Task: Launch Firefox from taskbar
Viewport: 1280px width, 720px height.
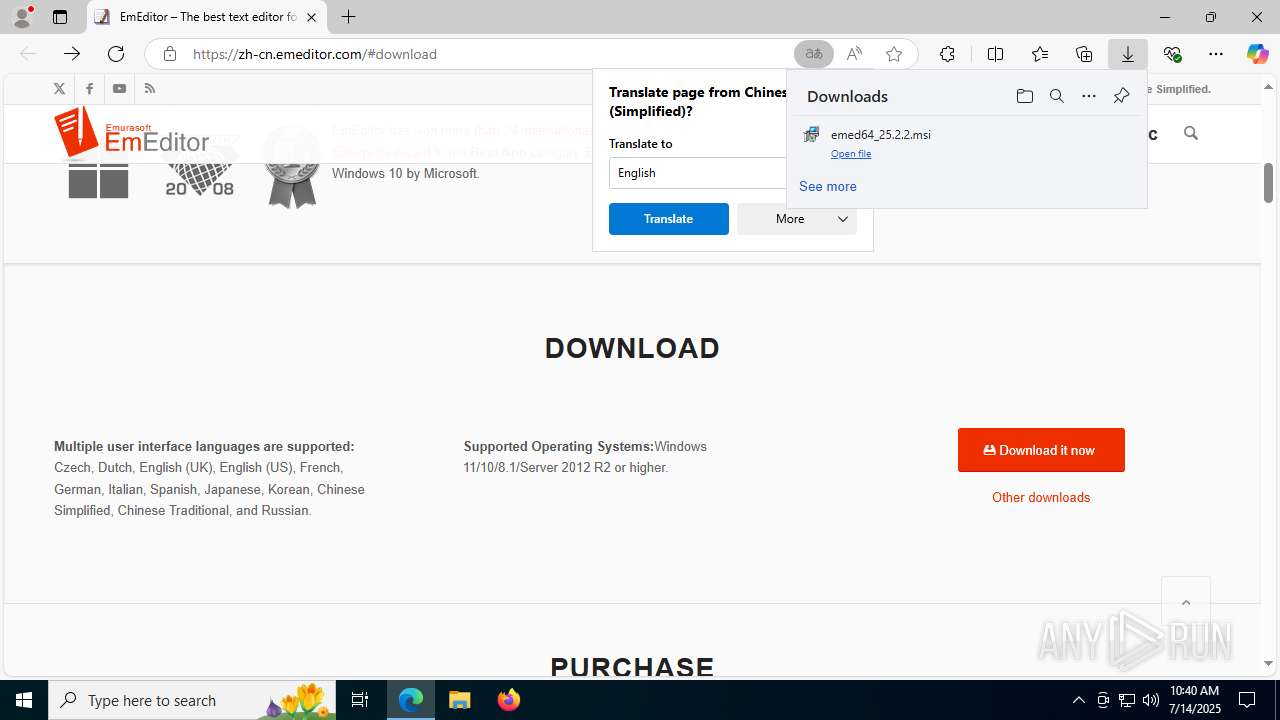Action: (x=509, y=700)
